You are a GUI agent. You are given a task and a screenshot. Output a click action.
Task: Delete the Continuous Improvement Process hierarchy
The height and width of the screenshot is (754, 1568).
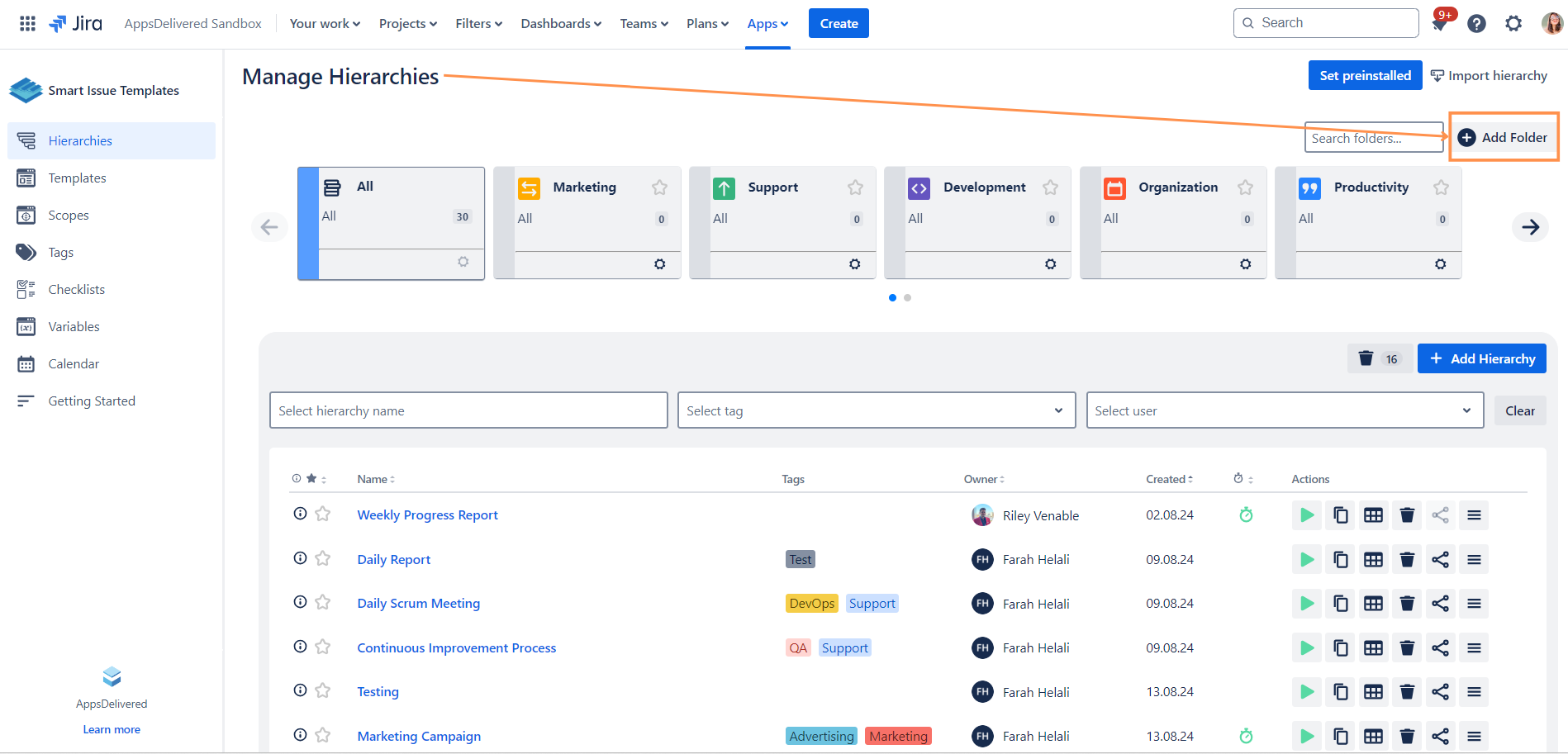pyautogui.click(x=1407, y=648)
